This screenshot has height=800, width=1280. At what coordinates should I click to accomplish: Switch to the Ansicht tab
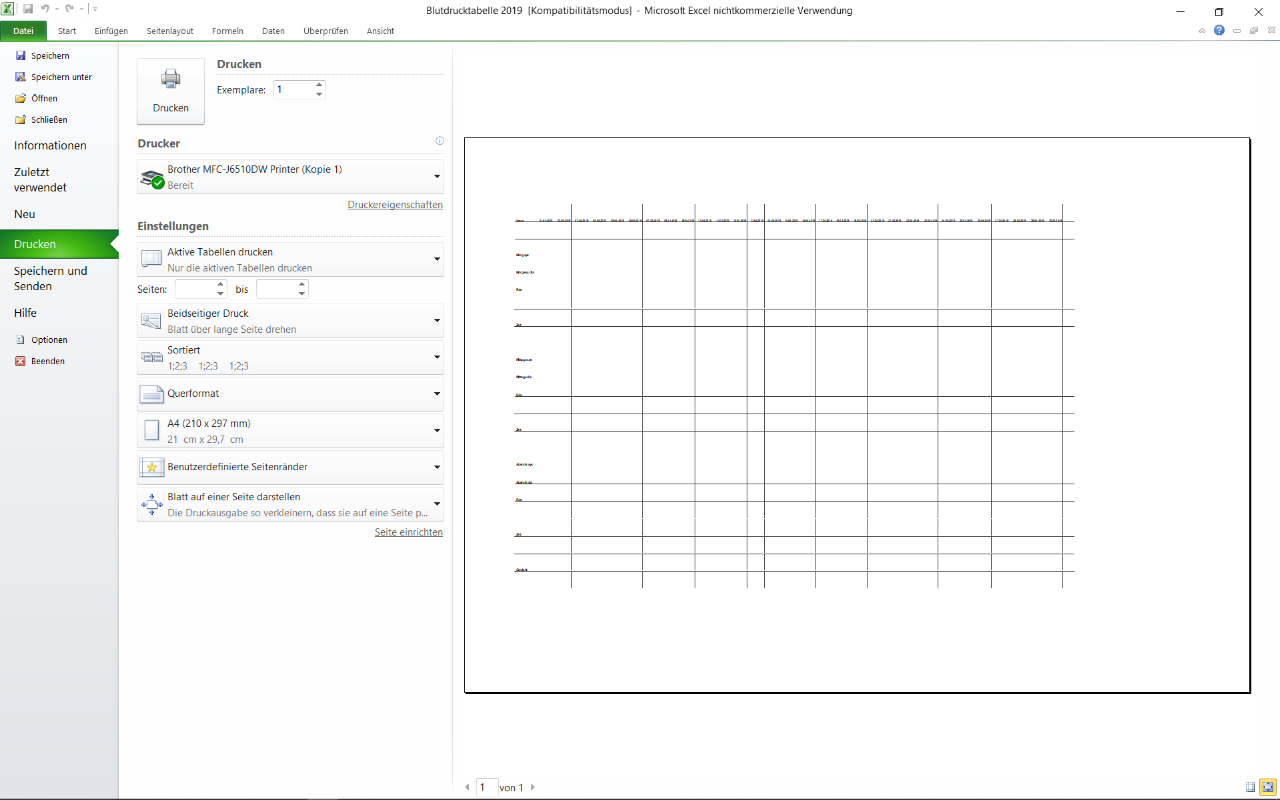[380, 31]
